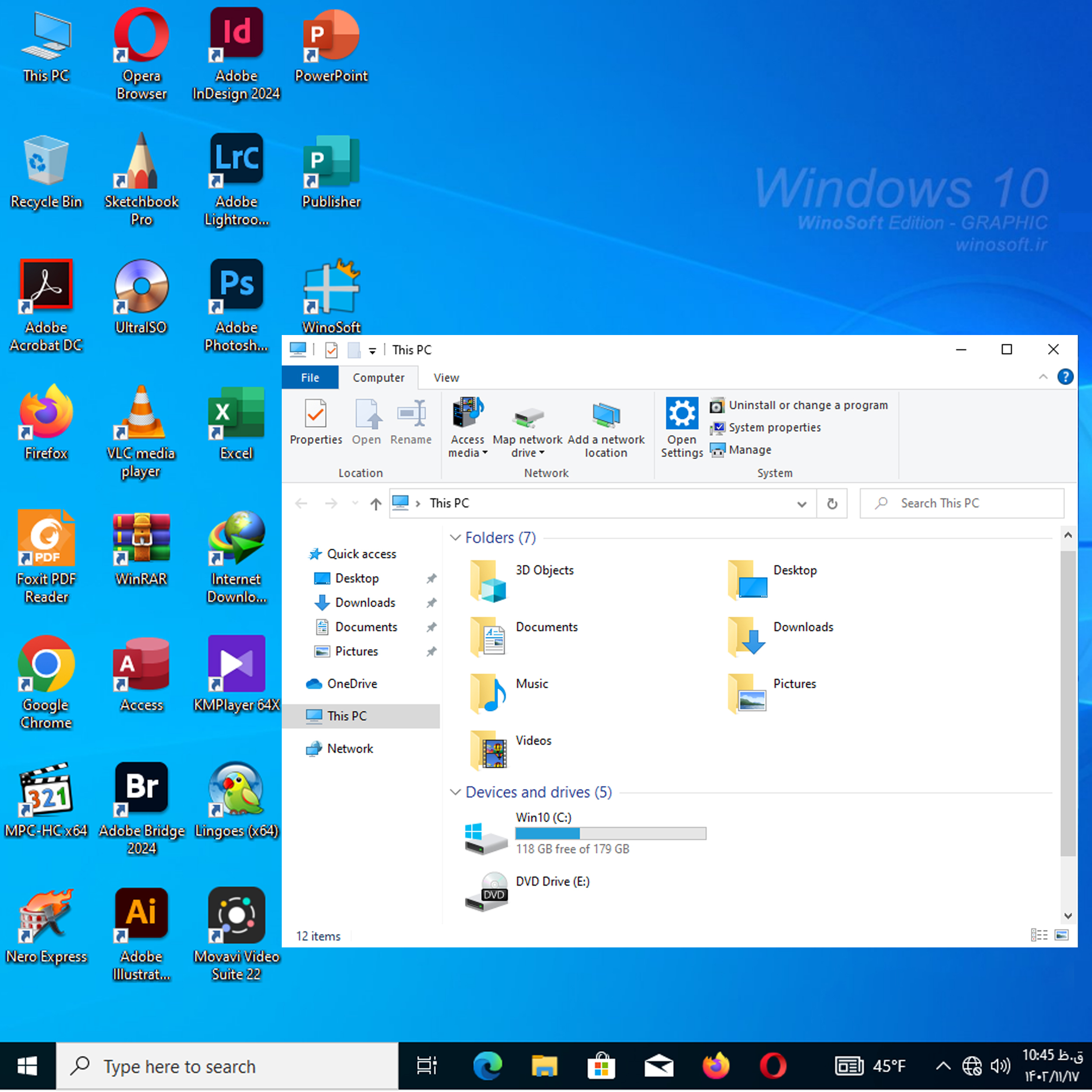Select Pictures folder in main pane
This screenshot has height=1092, width=1092.
coord(773,694)
